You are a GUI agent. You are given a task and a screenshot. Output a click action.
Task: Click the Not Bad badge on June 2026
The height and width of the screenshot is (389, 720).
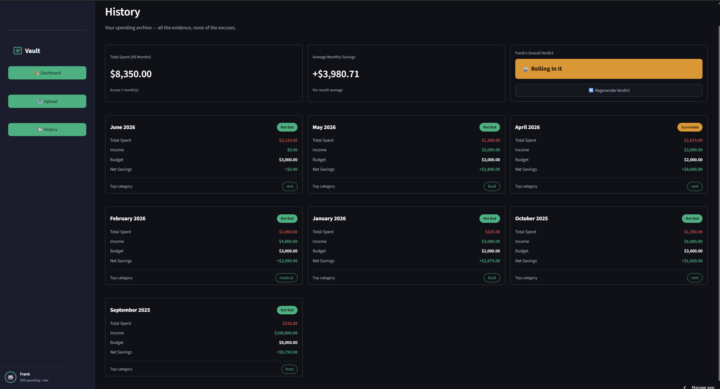[x=287, y=127]
